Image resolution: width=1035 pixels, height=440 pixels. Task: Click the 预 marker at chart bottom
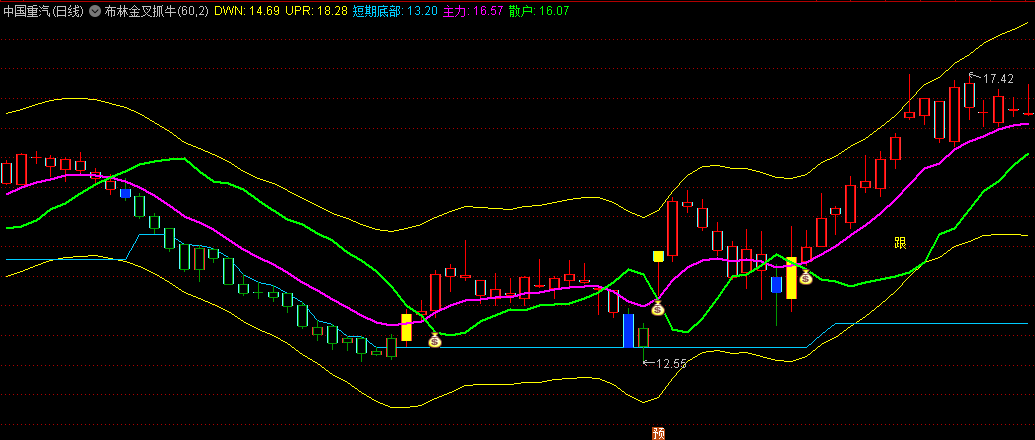[658, 433]
